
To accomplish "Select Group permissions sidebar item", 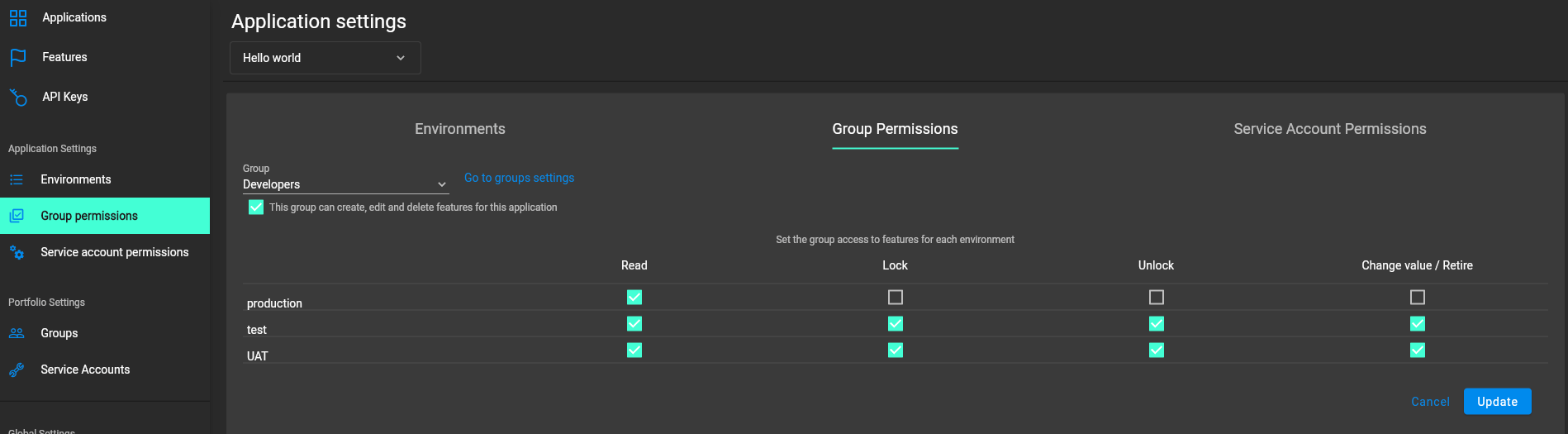I will tap(105, 216).
